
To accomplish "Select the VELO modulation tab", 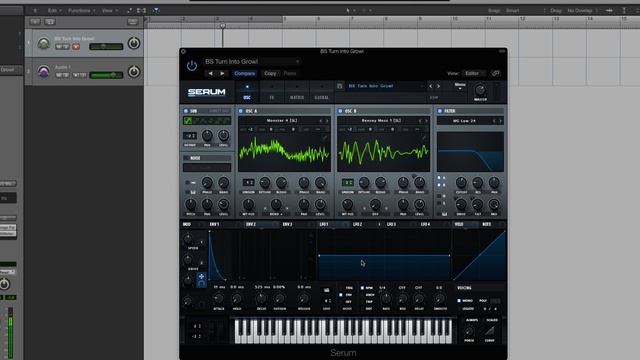I will pos(459,224).
